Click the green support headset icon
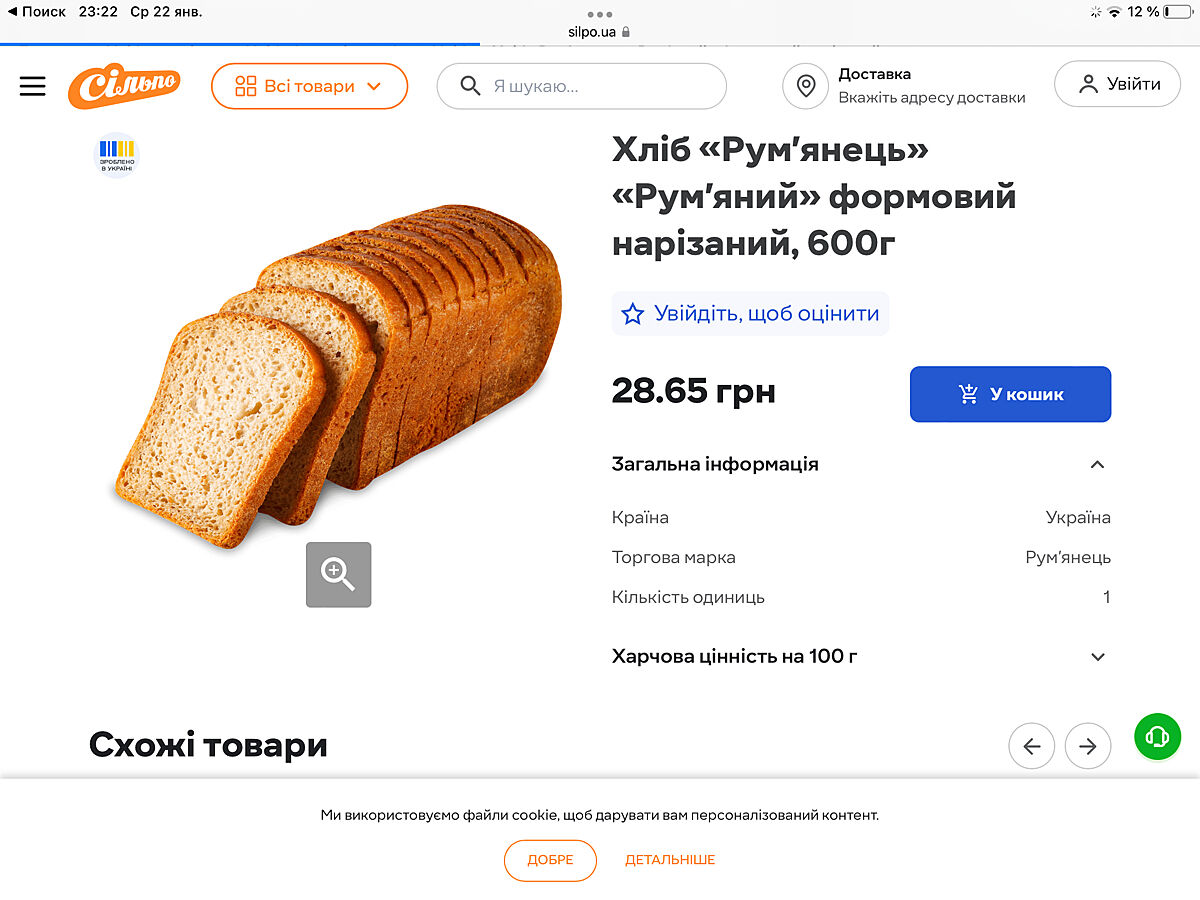The height and width of the screenshot is (900, 1200). pos(1157,738)
